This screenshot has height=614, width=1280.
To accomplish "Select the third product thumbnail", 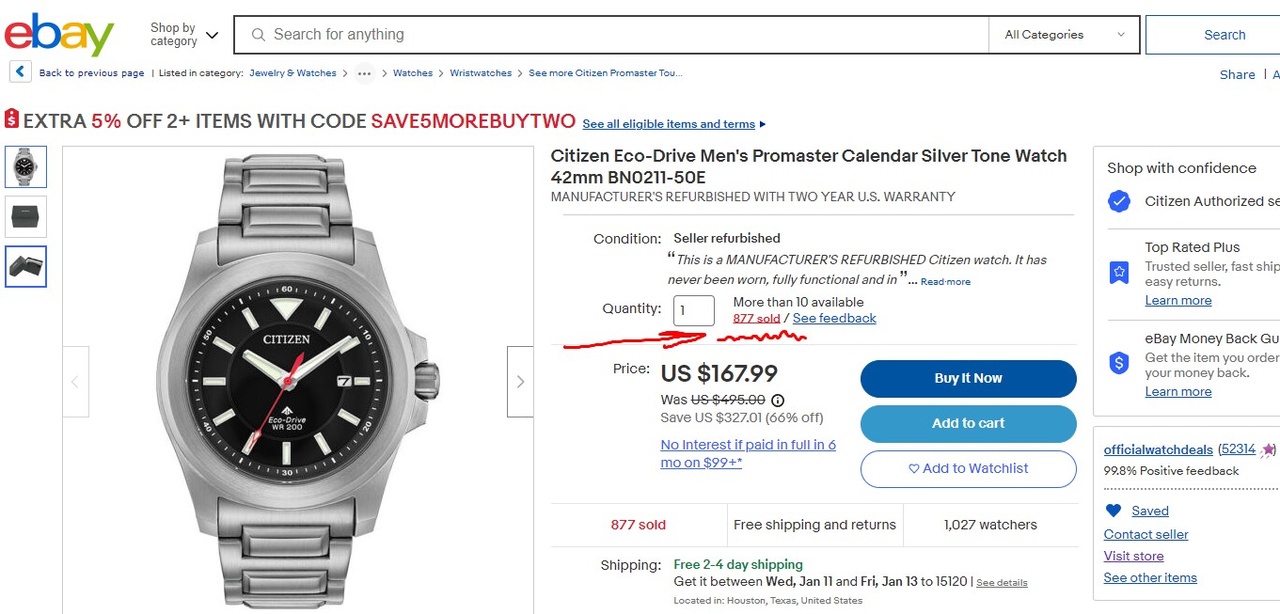I will click(x=26, y=266).
